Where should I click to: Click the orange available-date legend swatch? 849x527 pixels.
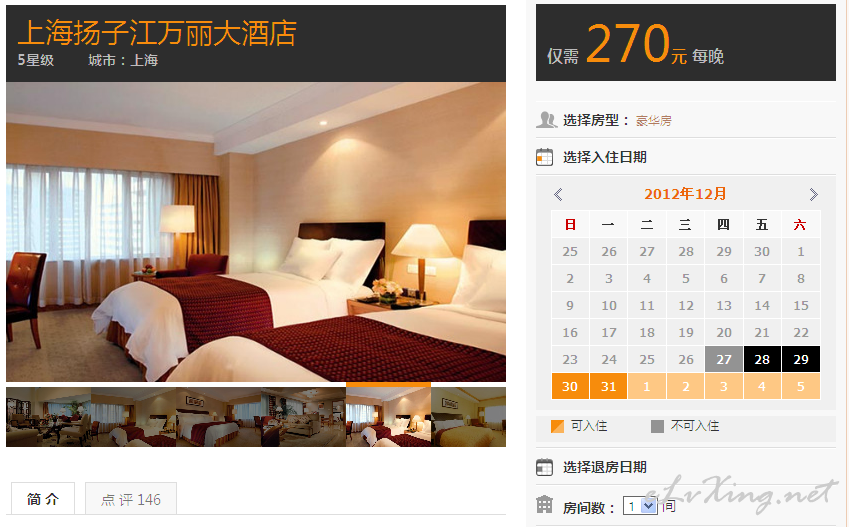tap(557, 426)
